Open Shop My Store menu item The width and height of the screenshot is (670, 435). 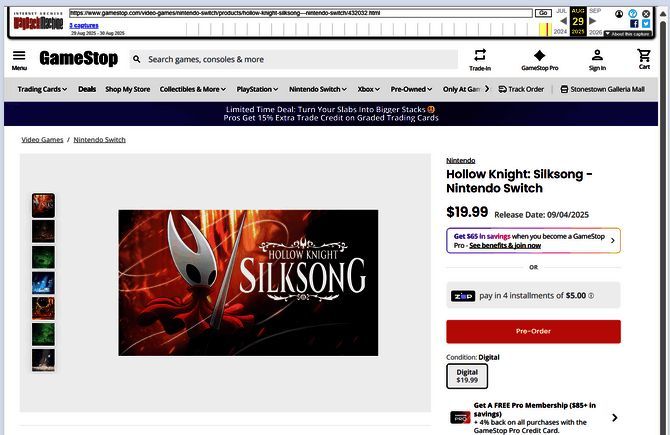(x=127, y=89)
